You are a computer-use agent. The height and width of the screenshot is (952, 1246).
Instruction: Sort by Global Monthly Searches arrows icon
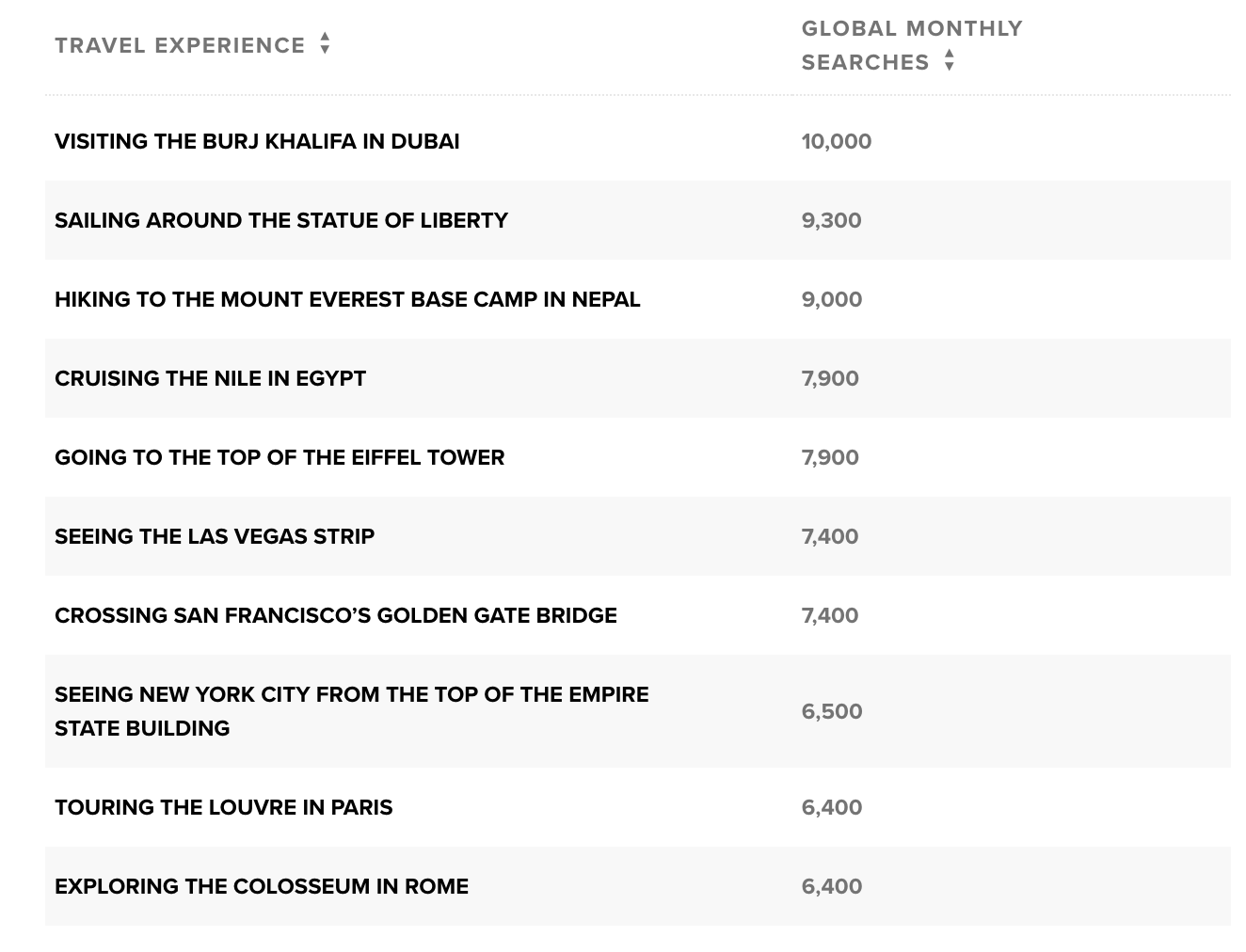click(950, 60)
